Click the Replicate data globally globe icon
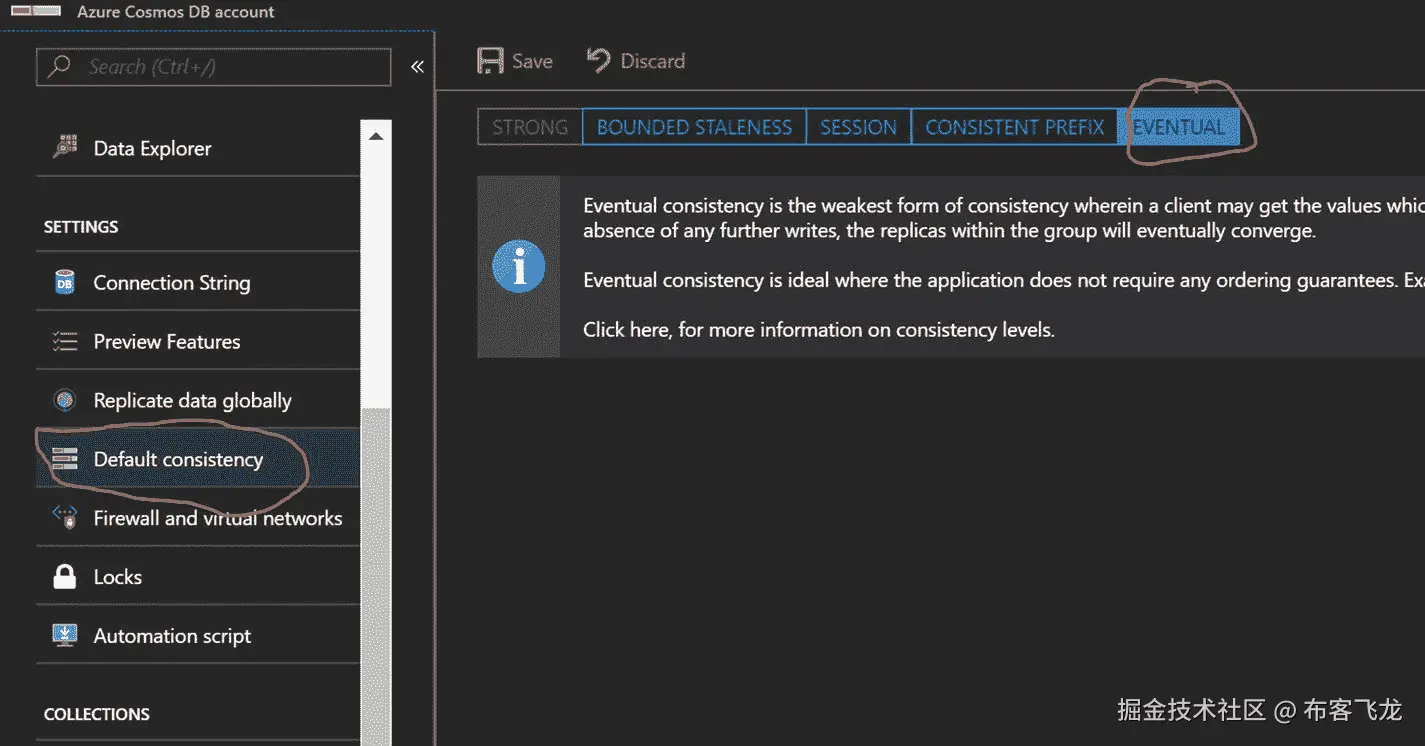The height and width of the screenshot is (746, 1425). [x=65, y=401]
